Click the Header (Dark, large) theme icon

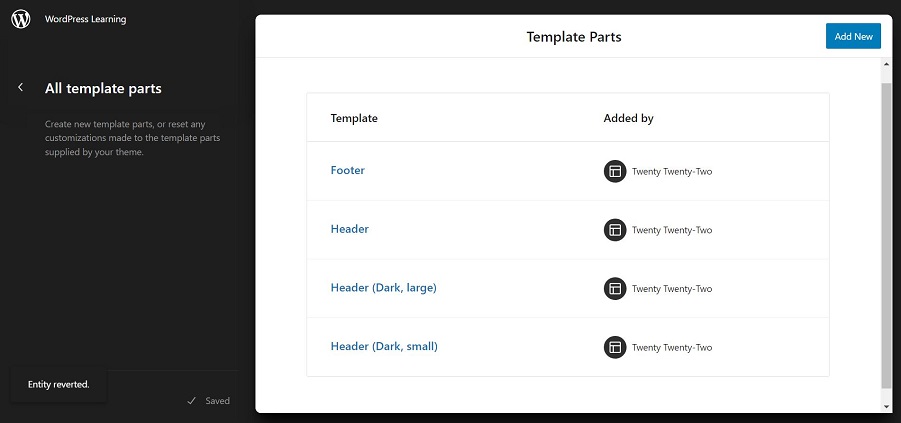pos(615,289)
